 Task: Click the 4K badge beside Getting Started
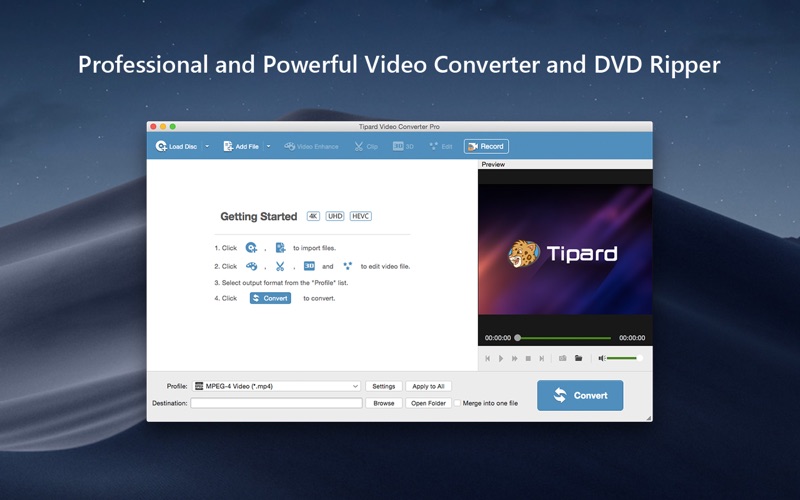313,216
